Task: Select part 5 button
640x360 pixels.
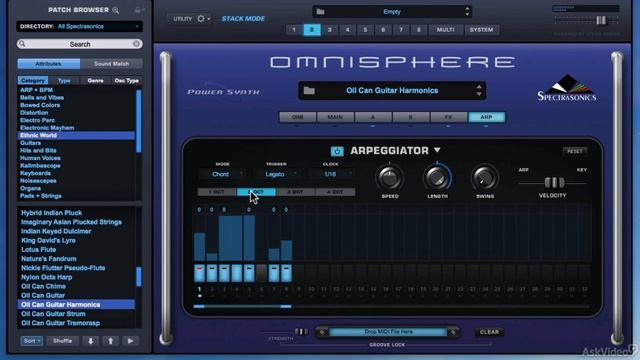Action: (x=365, y=30)
